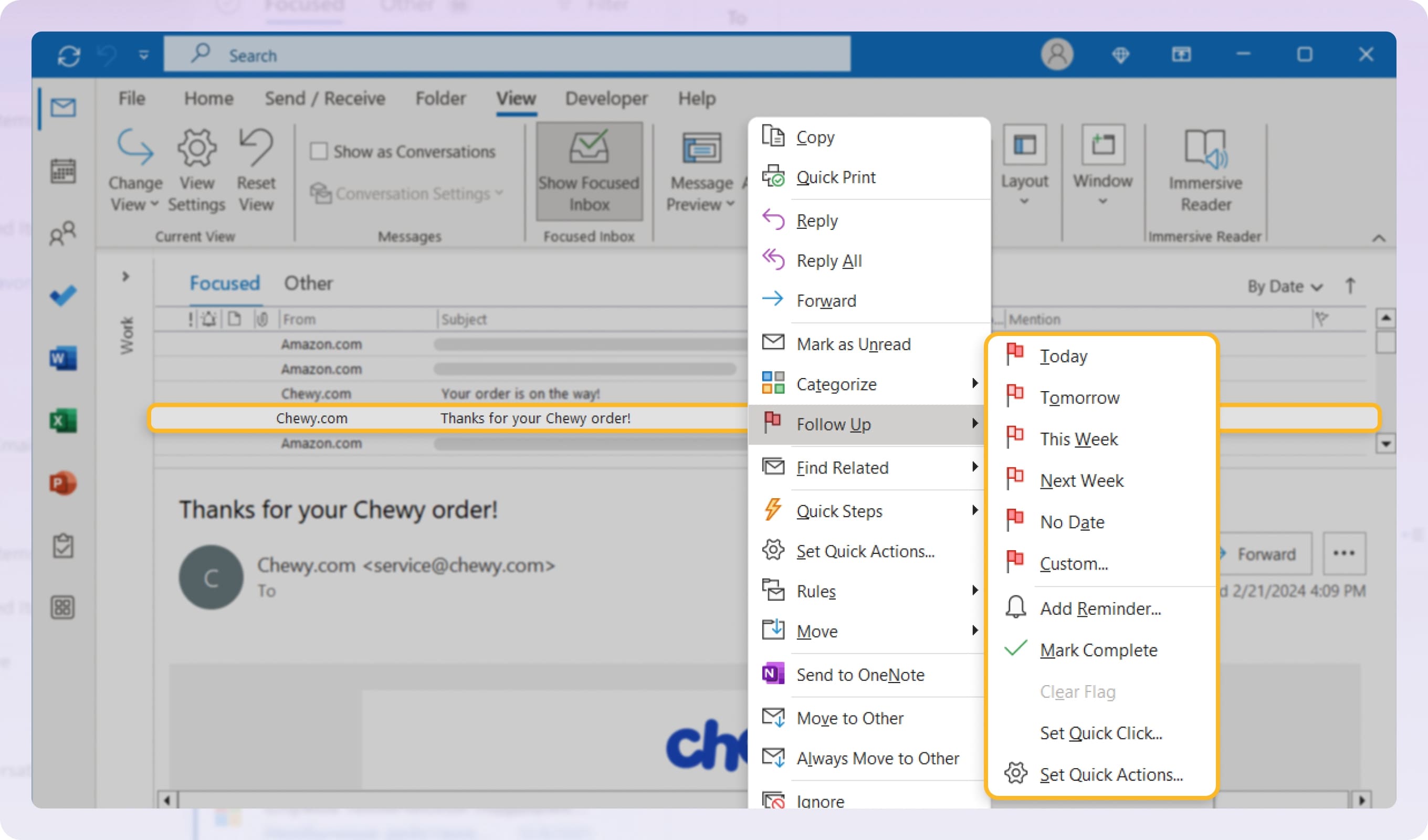Select the People icon in the sidebar
Image resolution: width=1428 pixels, height=840 pixels.
coord(62,233)
